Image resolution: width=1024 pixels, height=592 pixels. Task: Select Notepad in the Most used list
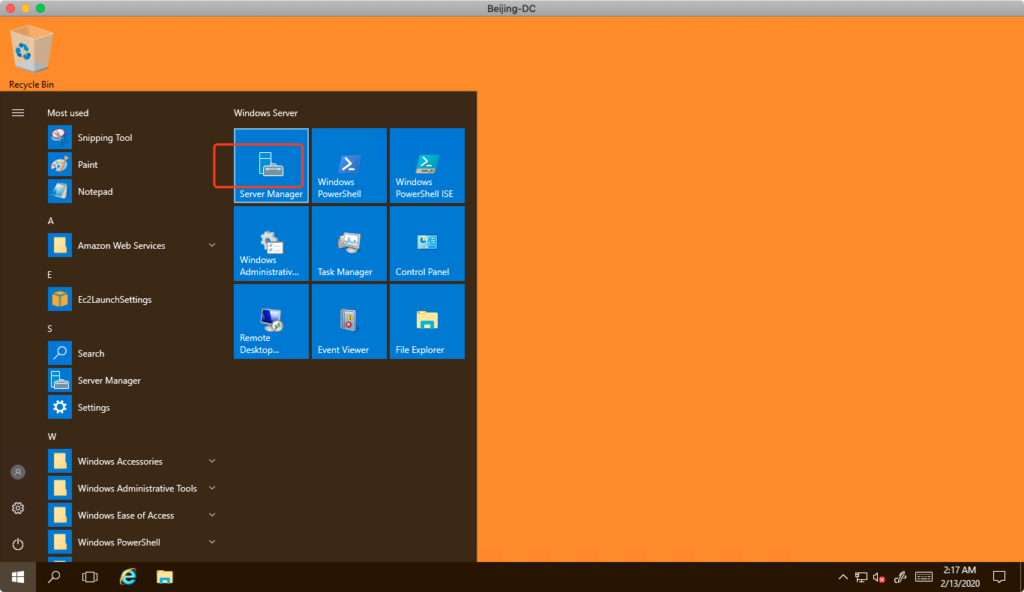pyautogui.click(x=95, y=191)
